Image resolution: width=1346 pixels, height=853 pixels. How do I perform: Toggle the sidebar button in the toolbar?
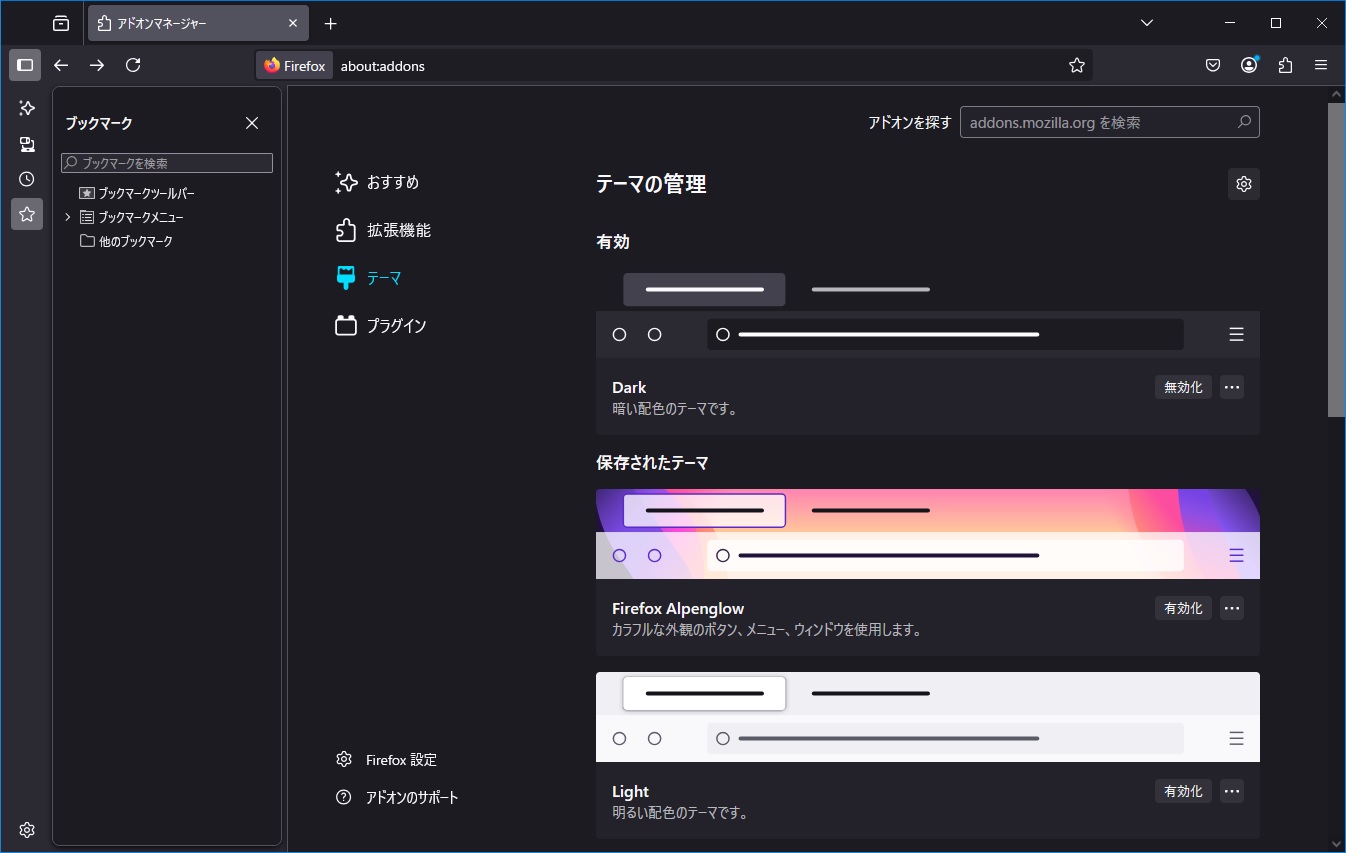pos(25,65)
